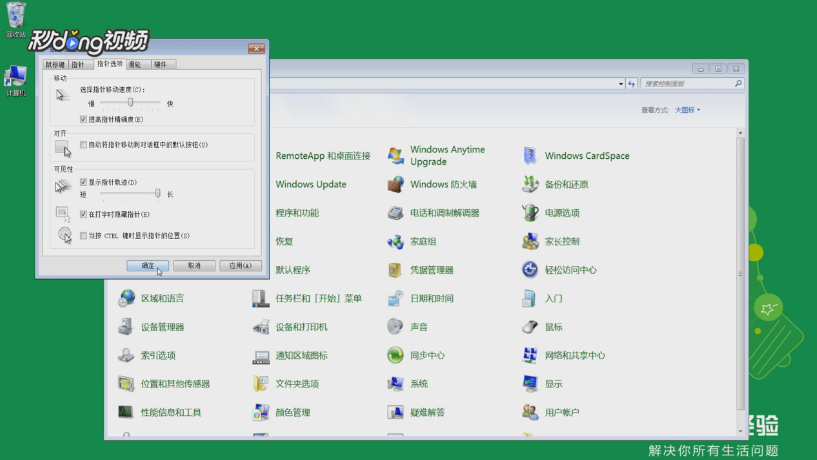The image size is (817, 460).
Task: Toggle 提高指针精确度 checkbox
Action: click(83, 119)
